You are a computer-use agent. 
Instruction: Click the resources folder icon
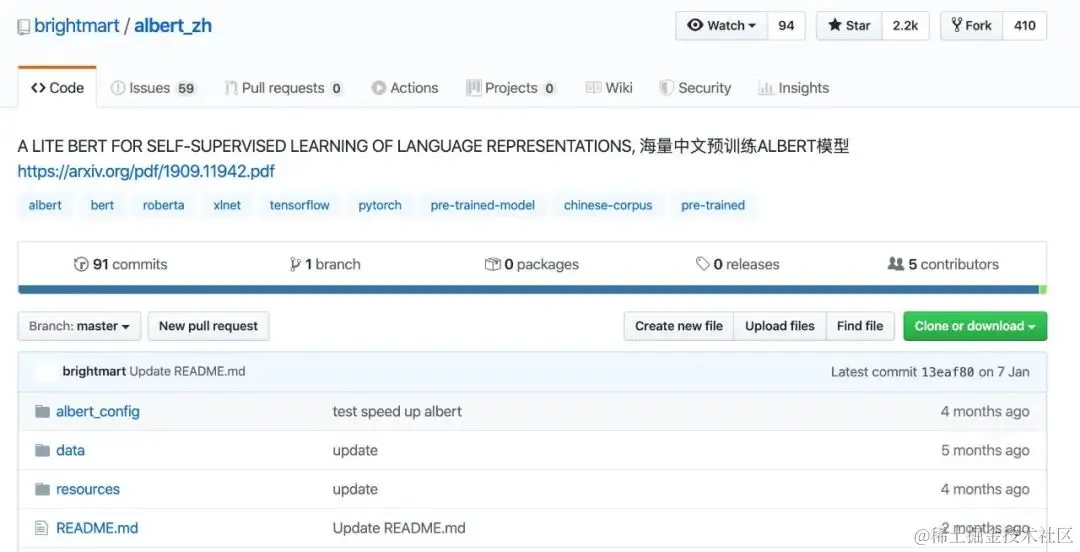pos(43,489)
